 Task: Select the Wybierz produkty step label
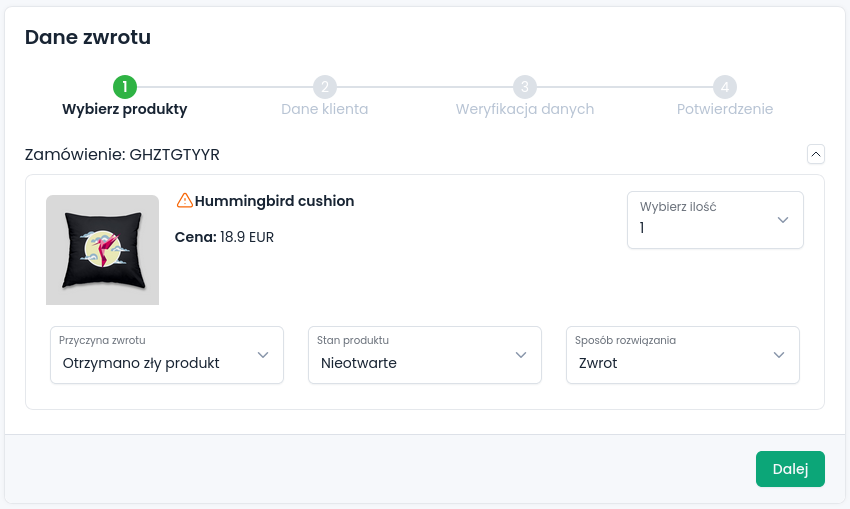click(x=125, y=109)
